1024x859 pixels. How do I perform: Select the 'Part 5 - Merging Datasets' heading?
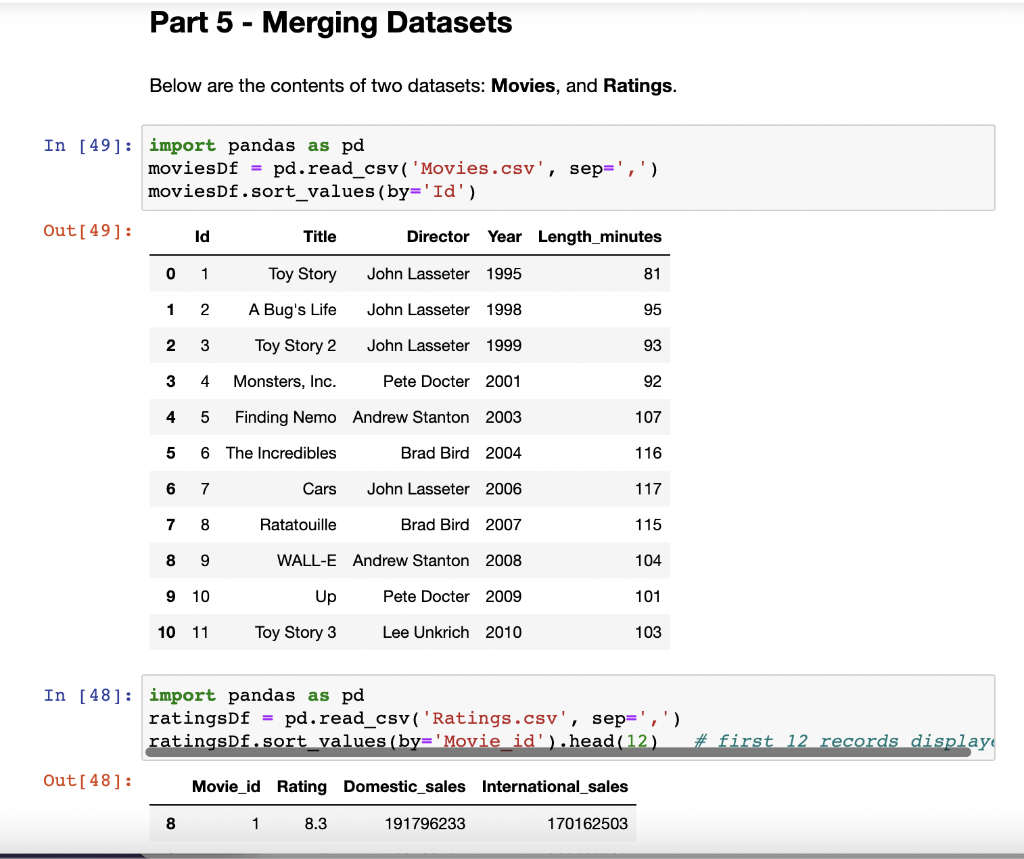(x=330, y=22)
